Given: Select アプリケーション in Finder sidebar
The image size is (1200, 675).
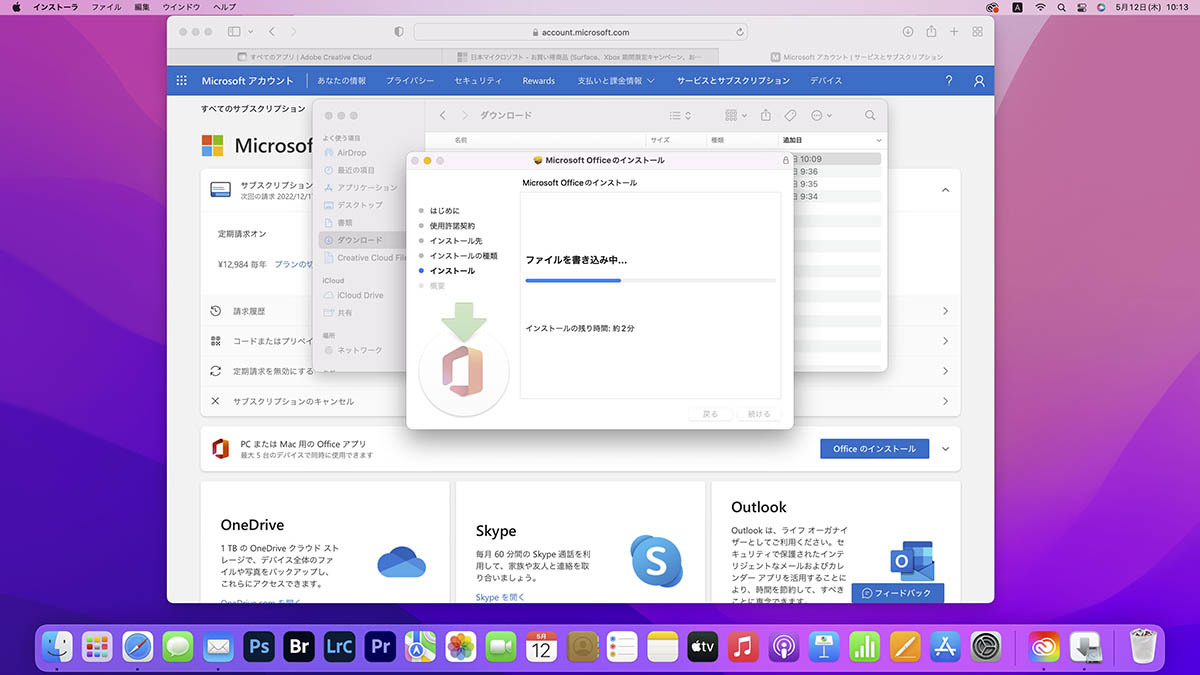Looking at the screenshot, I should click(x=366, y=188).
